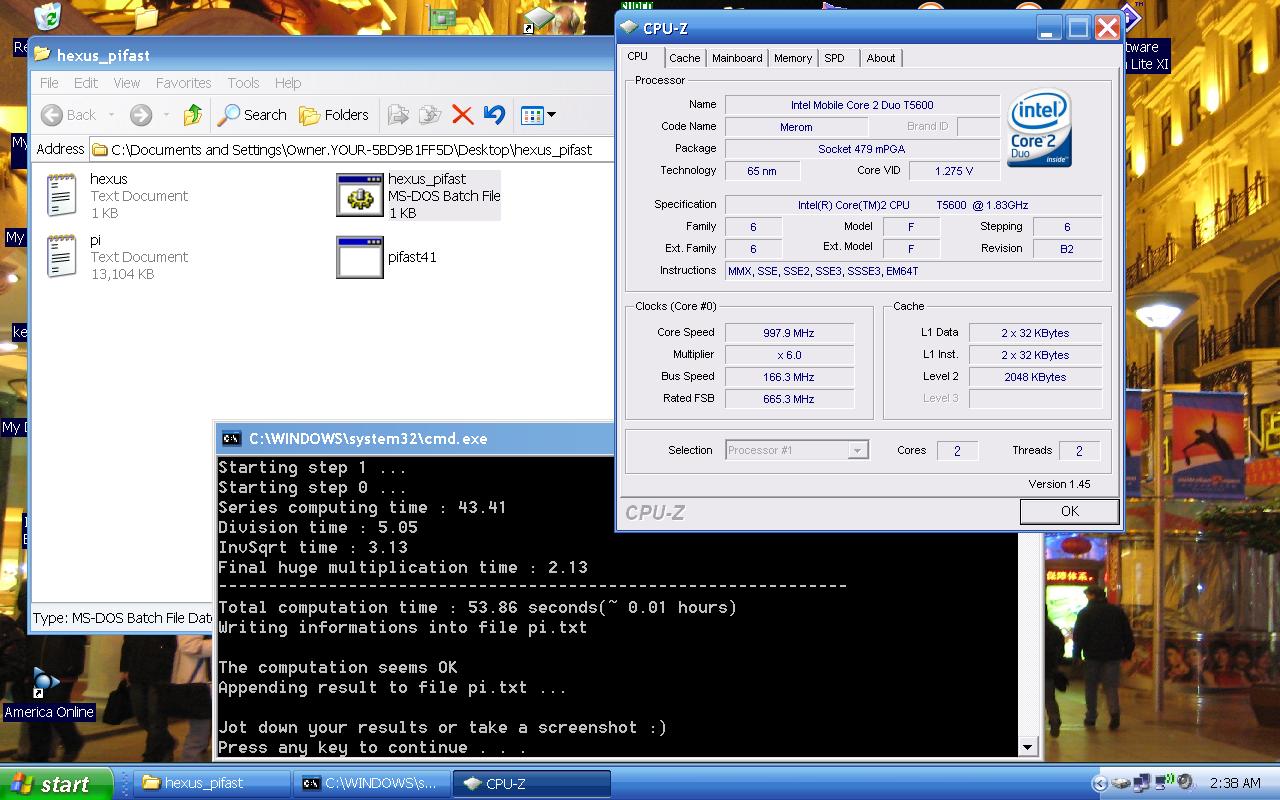The height and width of the screenshot is (800, 1280).
Task: Show the Folders tree pane
Action: coord(335,115)
